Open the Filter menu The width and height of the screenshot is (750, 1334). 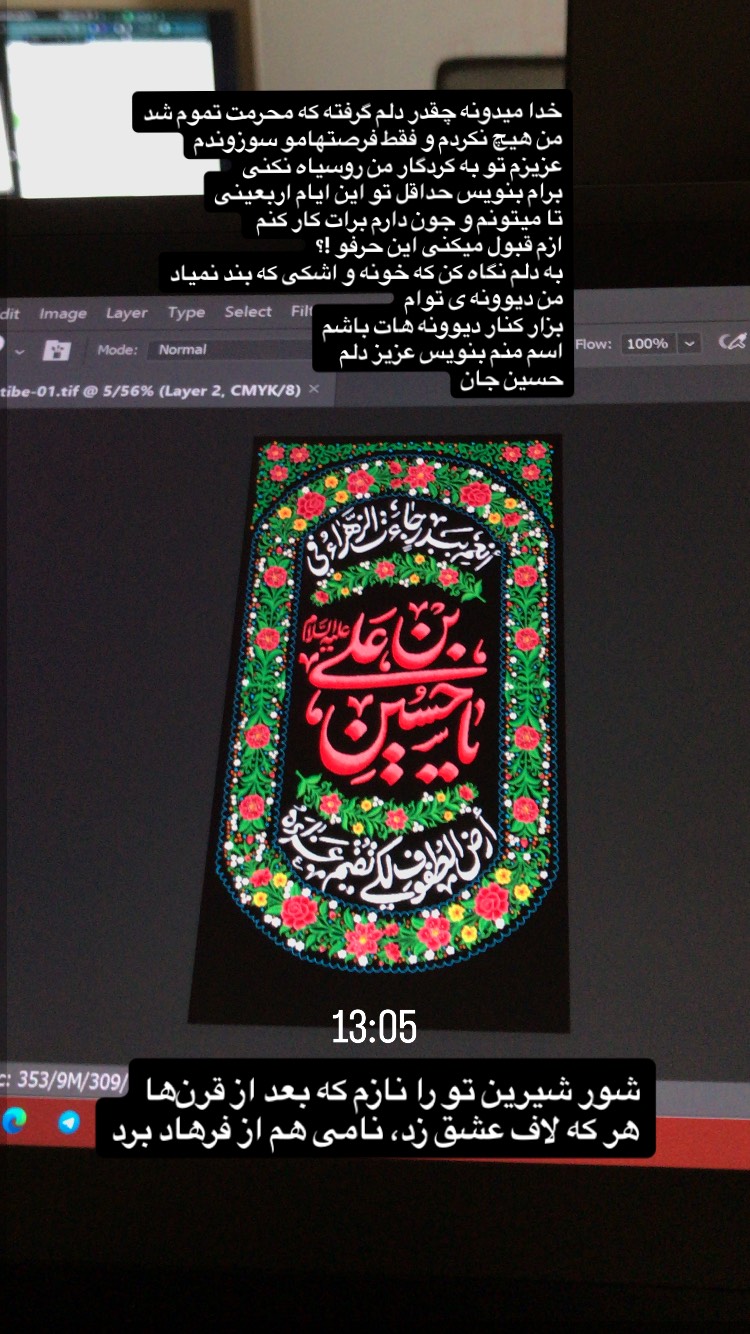301,311
